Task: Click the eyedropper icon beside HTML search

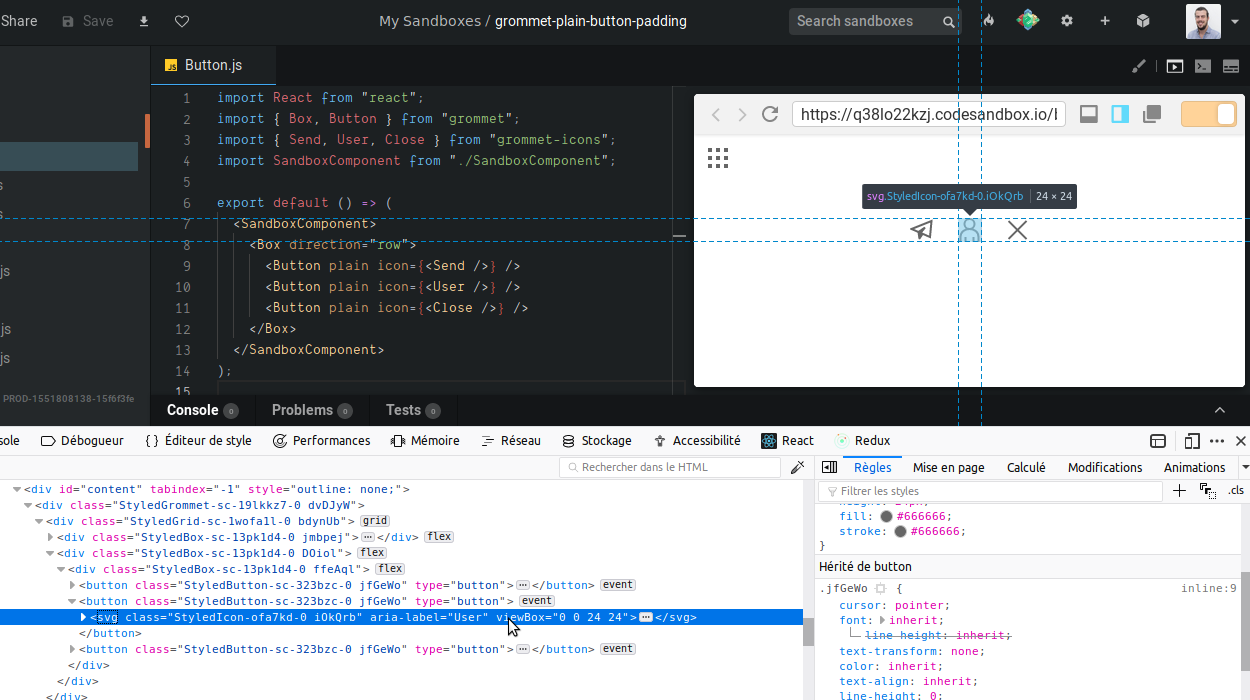Action: tap(797, 467)
